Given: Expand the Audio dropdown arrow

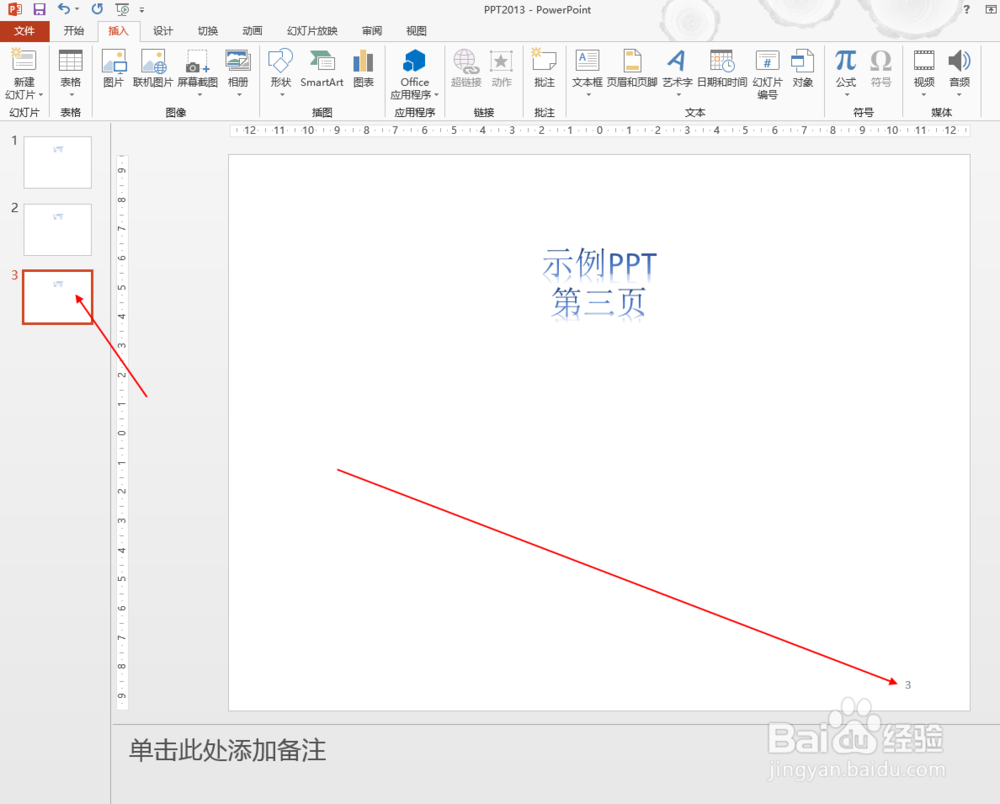Looking at the screenshot, I should [x=959, y=95].
